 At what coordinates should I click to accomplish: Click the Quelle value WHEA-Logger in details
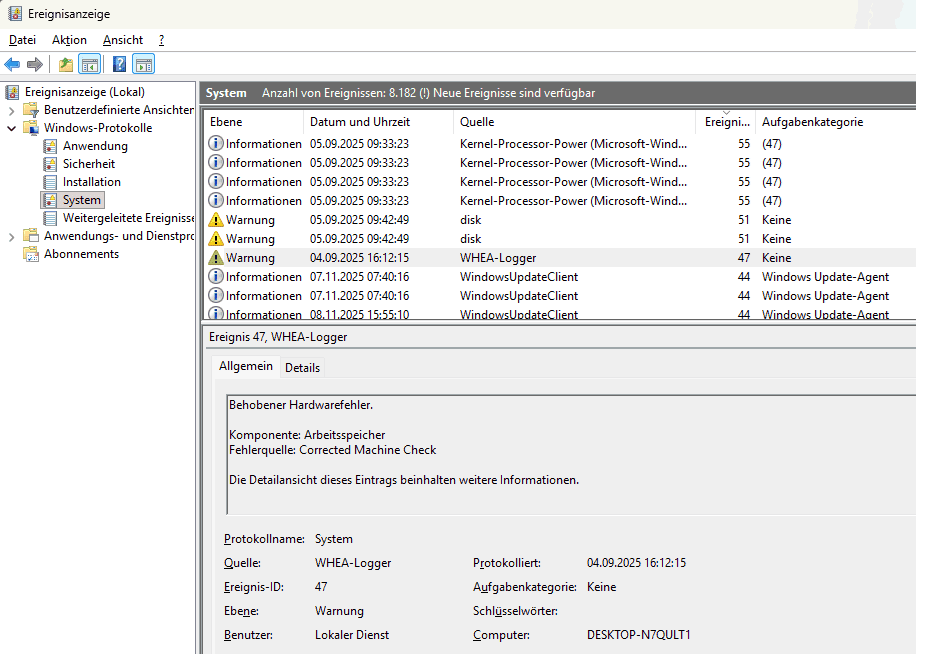click(x=353, y=563)
